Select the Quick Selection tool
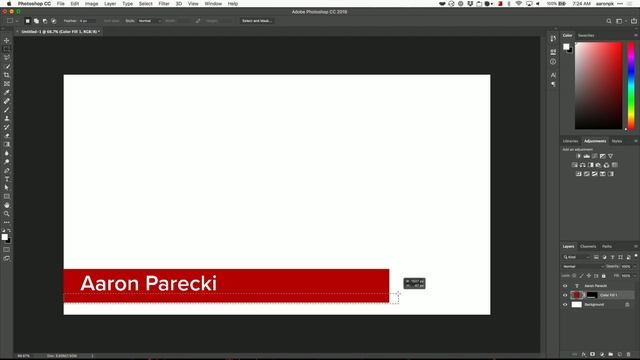The height and width of the screenshot is (360, 640). pos(7,66)
